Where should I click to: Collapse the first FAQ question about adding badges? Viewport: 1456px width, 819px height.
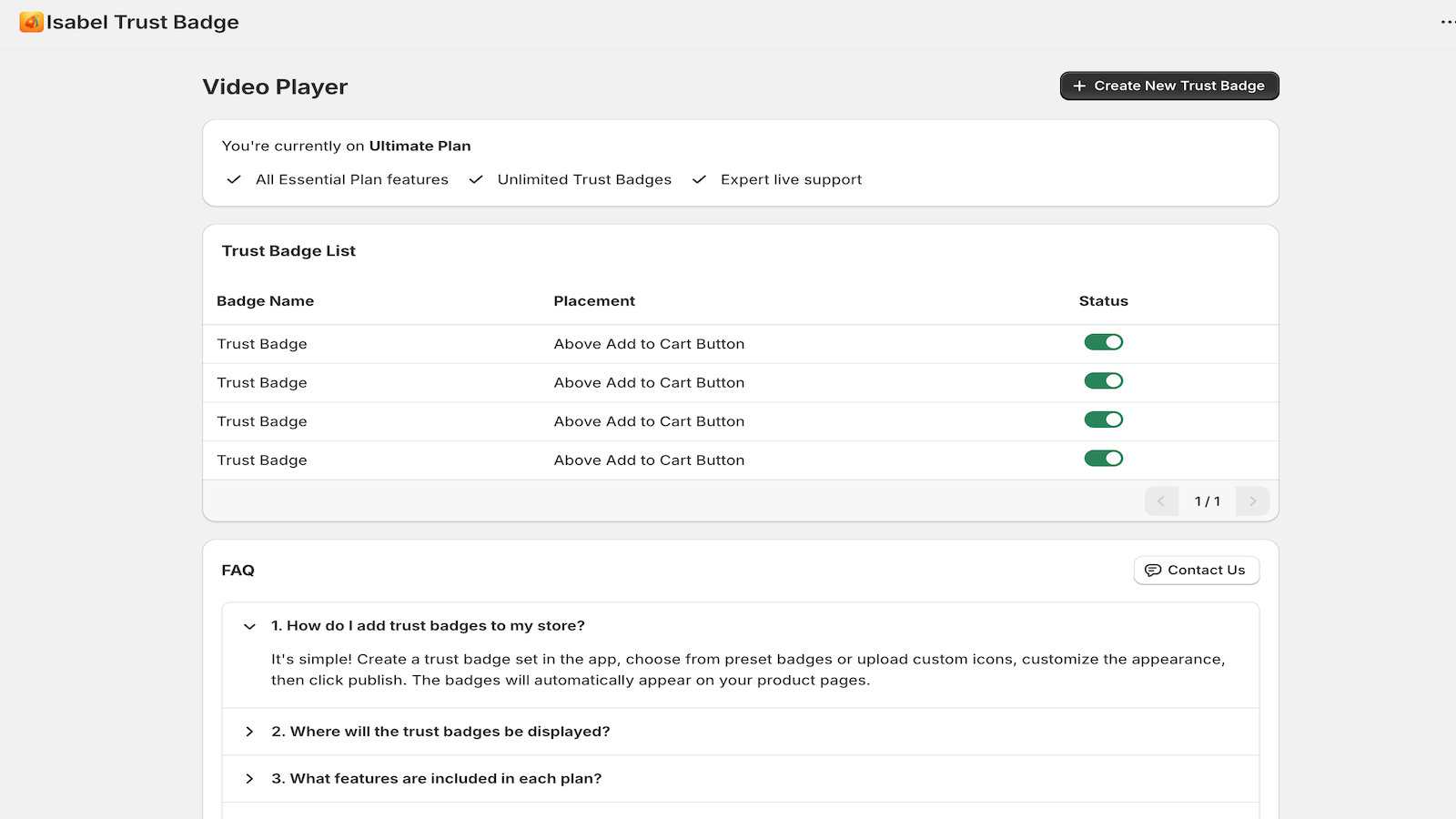tap(249, 626)
